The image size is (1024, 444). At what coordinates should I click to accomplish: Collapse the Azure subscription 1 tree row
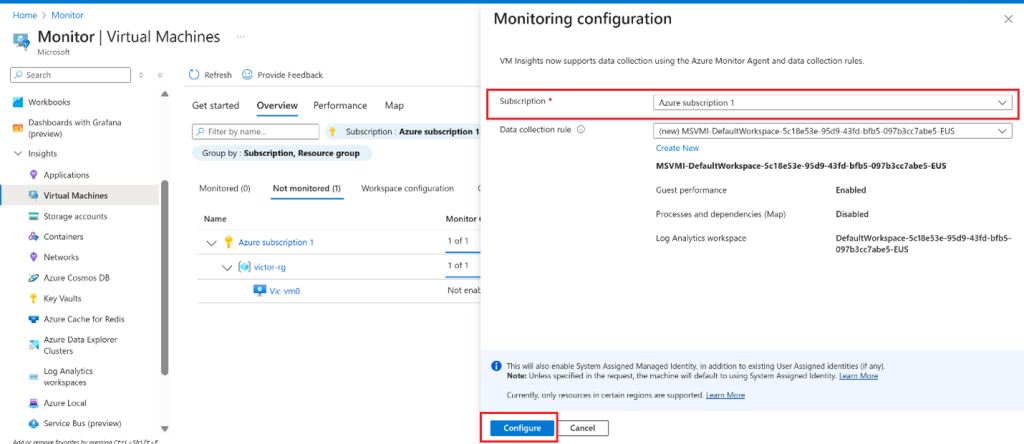[211, 243]
